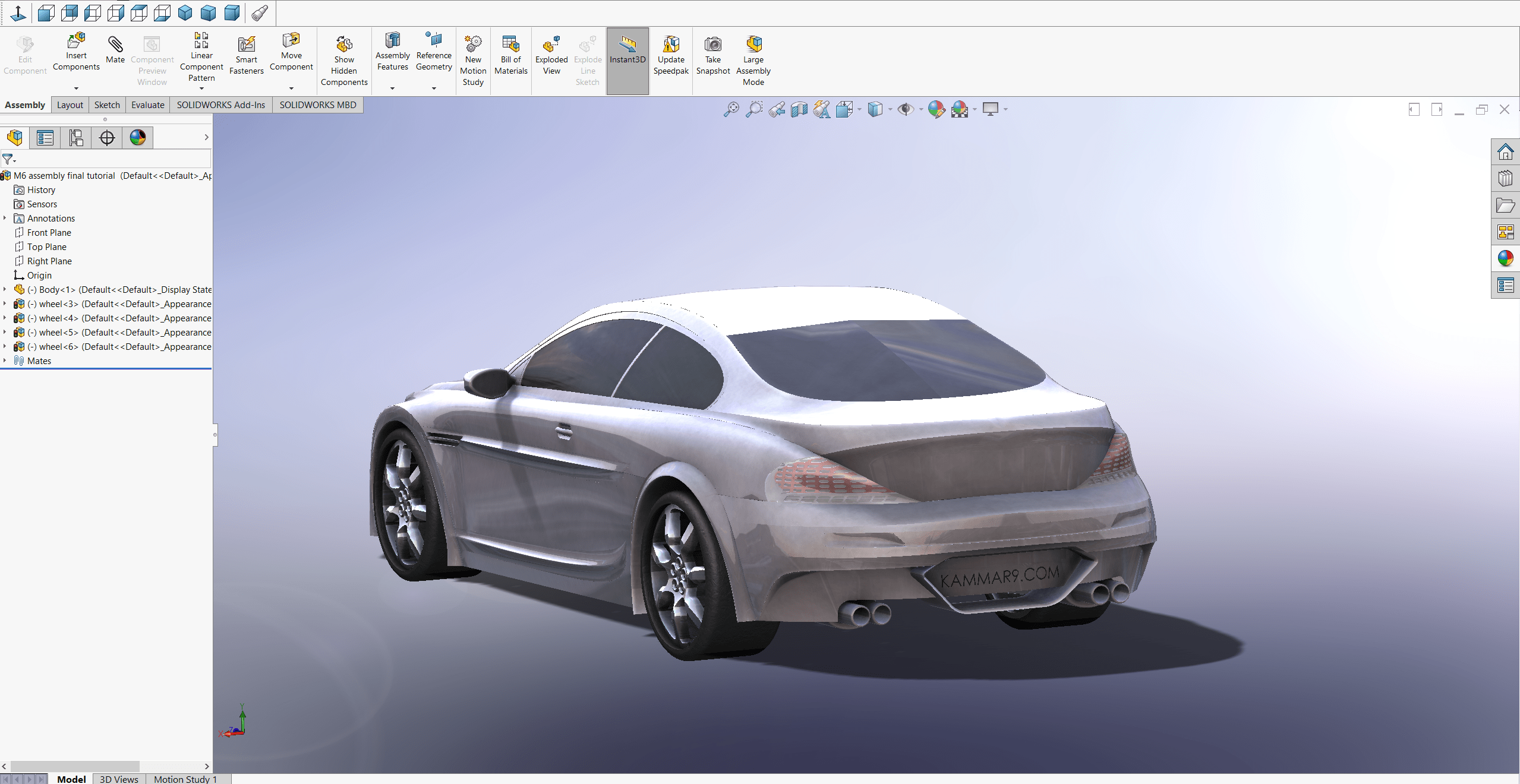The image size is (1520, 784).
Task: Open Smart Fasteners tool
Action: tap(246, 56)
